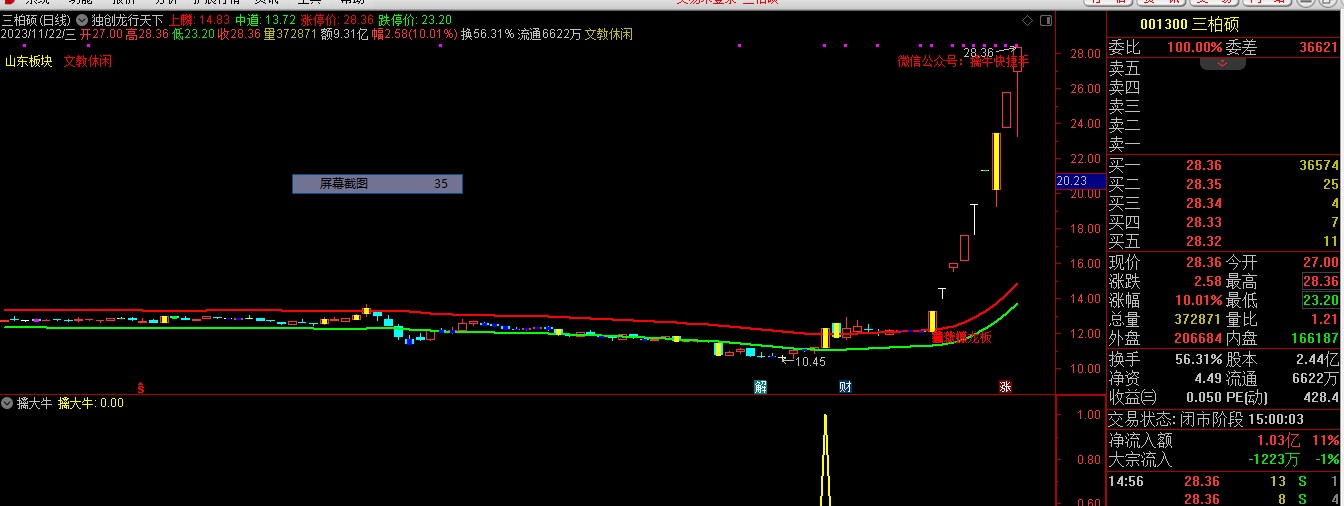Click the 28.00 price axis label

[x=1087, y=54]
